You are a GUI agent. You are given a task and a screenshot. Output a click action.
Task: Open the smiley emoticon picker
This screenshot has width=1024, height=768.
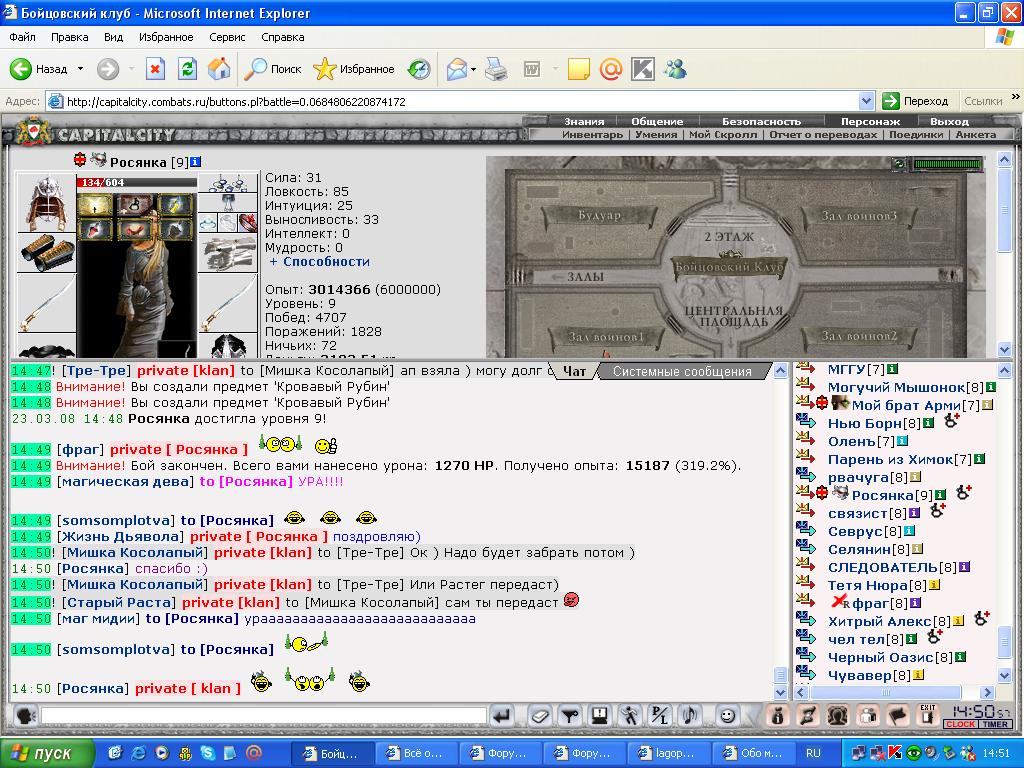(726, 716)
